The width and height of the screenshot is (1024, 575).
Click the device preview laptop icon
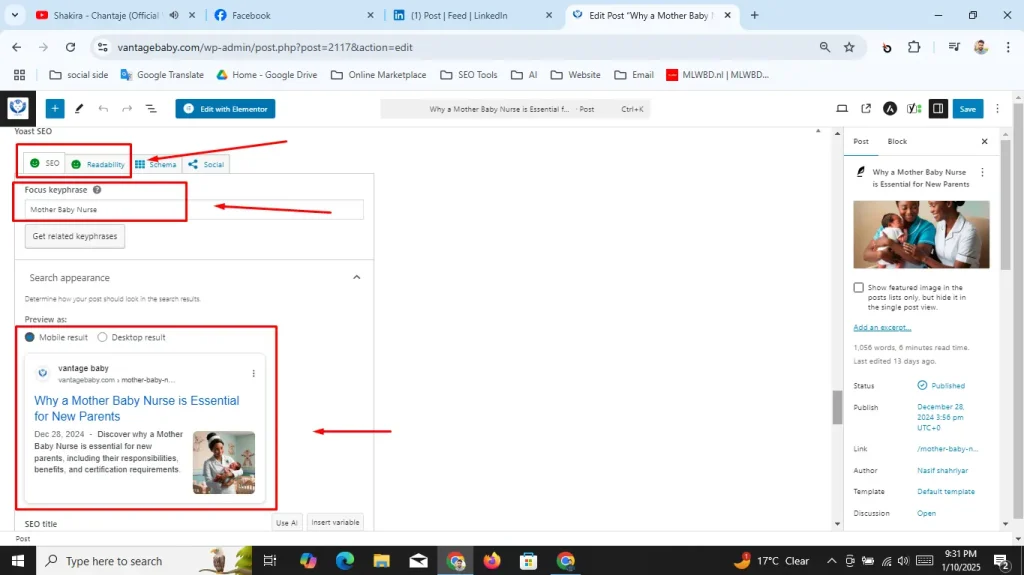coord(842,109)
